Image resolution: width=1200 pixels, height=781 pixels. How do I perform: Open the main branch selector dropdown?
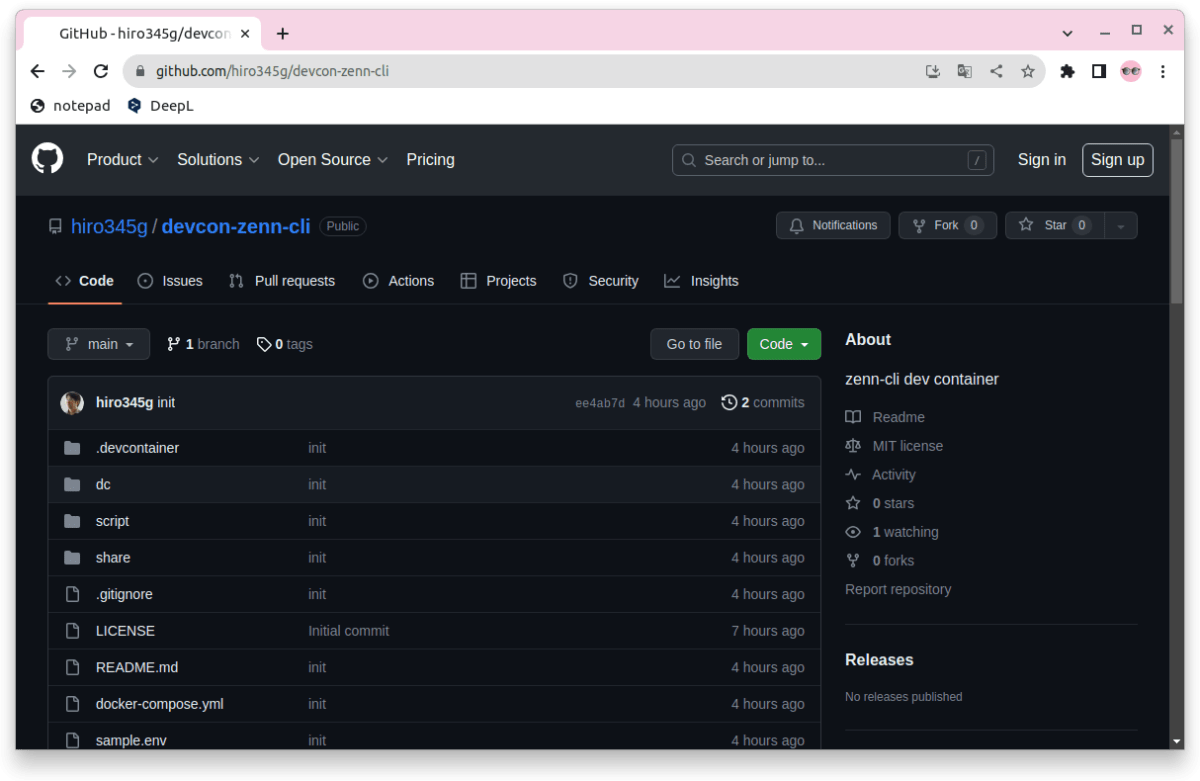click(x=99, y=344)
